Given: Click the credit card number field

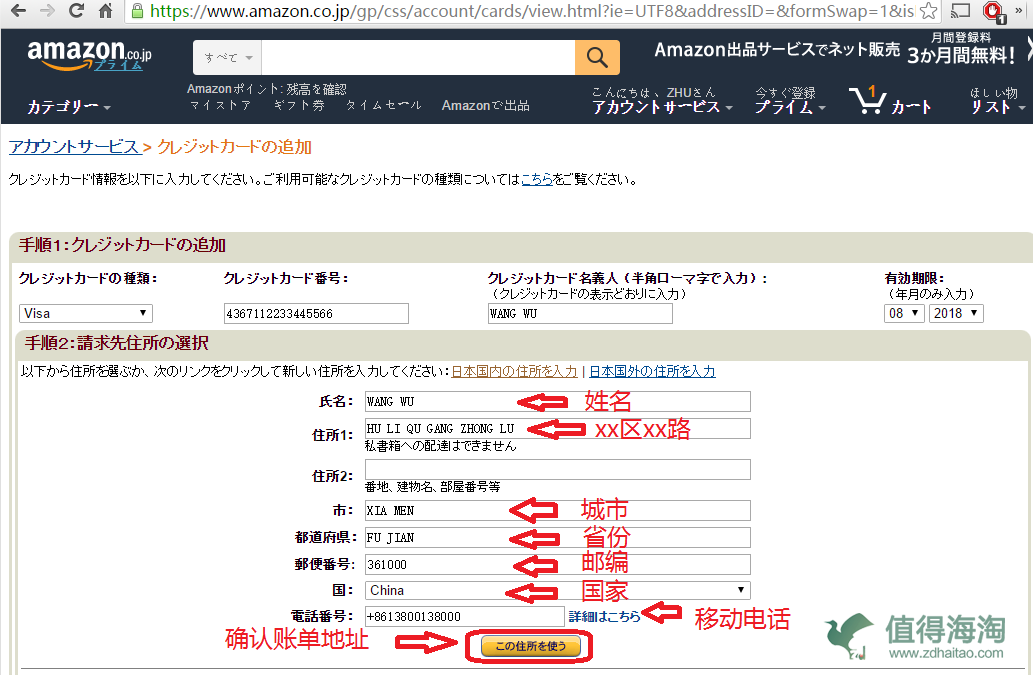Looking at the screenshot, I should tap(316, 313).
